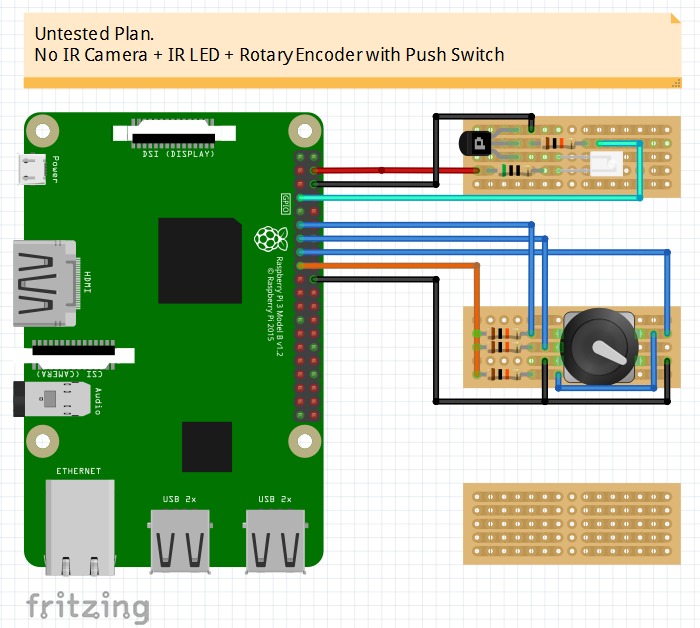
Task: Select the empty perfboard at the bottom
Action: click(571, 524)
